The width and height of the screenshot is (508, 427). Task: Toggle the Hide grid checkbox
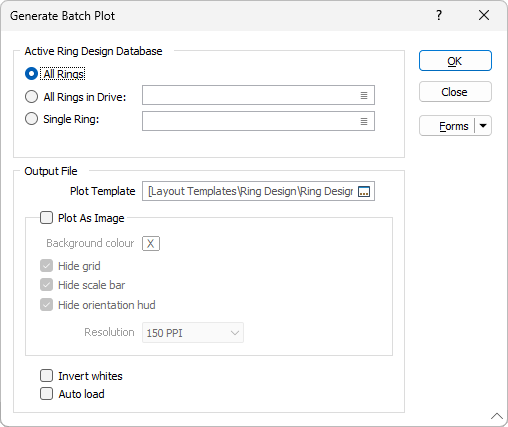[x=46, y=266]
